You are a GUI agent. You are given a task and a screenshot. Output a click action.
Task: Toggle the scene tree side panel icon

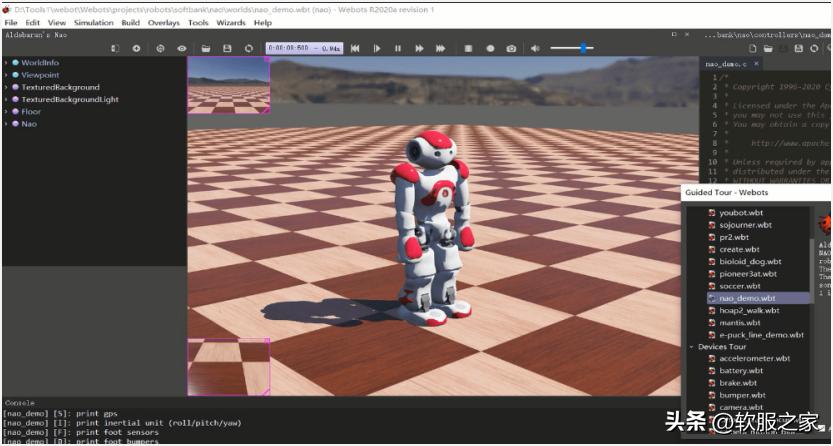tap(115, 48)
